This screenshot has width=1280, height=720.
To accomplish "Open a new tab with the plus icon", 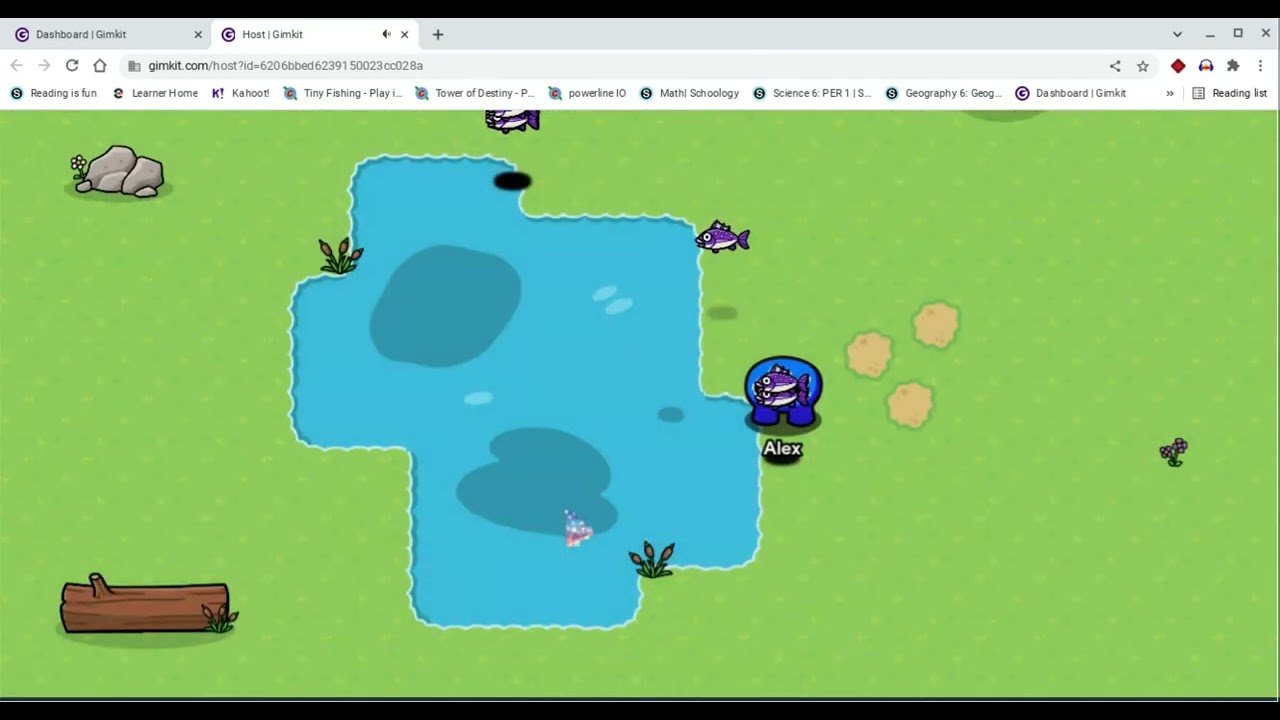I will click(437, 34).
